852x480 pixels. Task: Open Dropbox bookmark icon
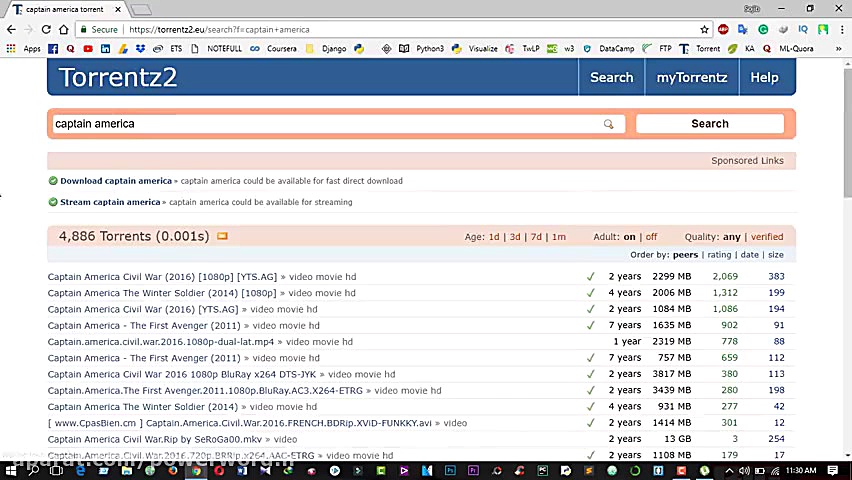(x=140, y=48)
